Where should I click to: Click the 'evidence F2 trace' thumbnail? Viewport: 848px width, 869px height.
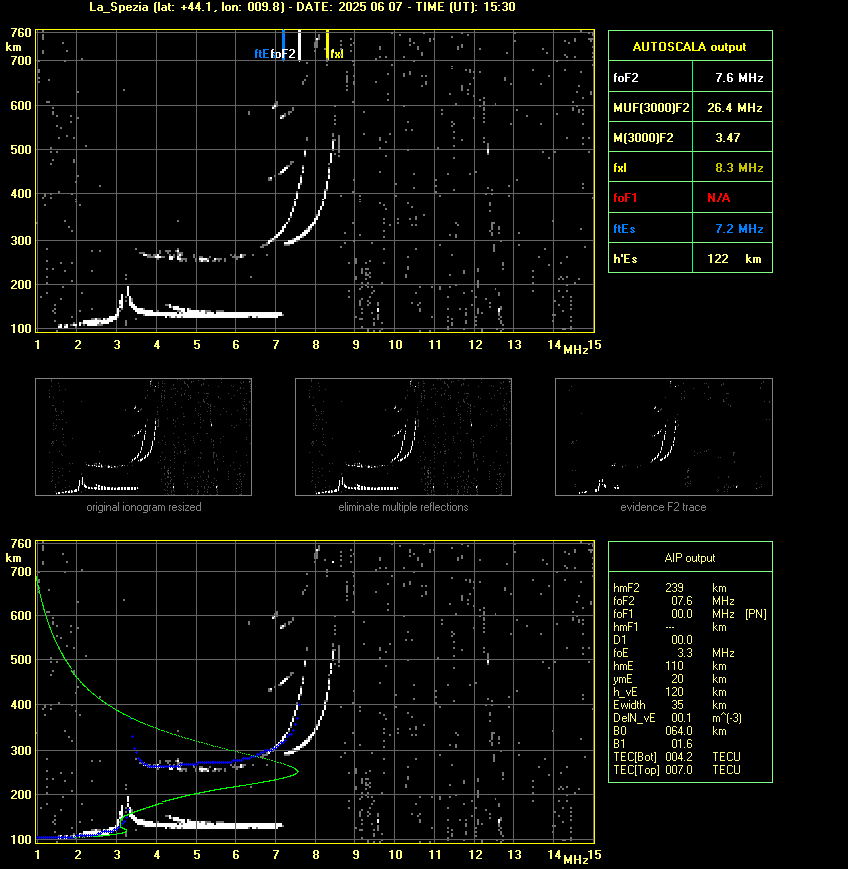pyautogui.click(x=664, y=437)
